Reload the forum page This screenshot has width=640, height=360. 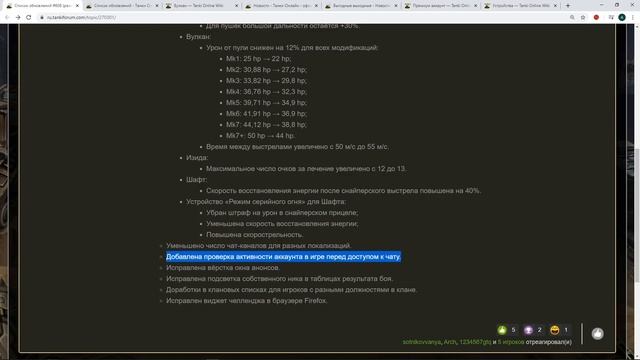[29, 18]
